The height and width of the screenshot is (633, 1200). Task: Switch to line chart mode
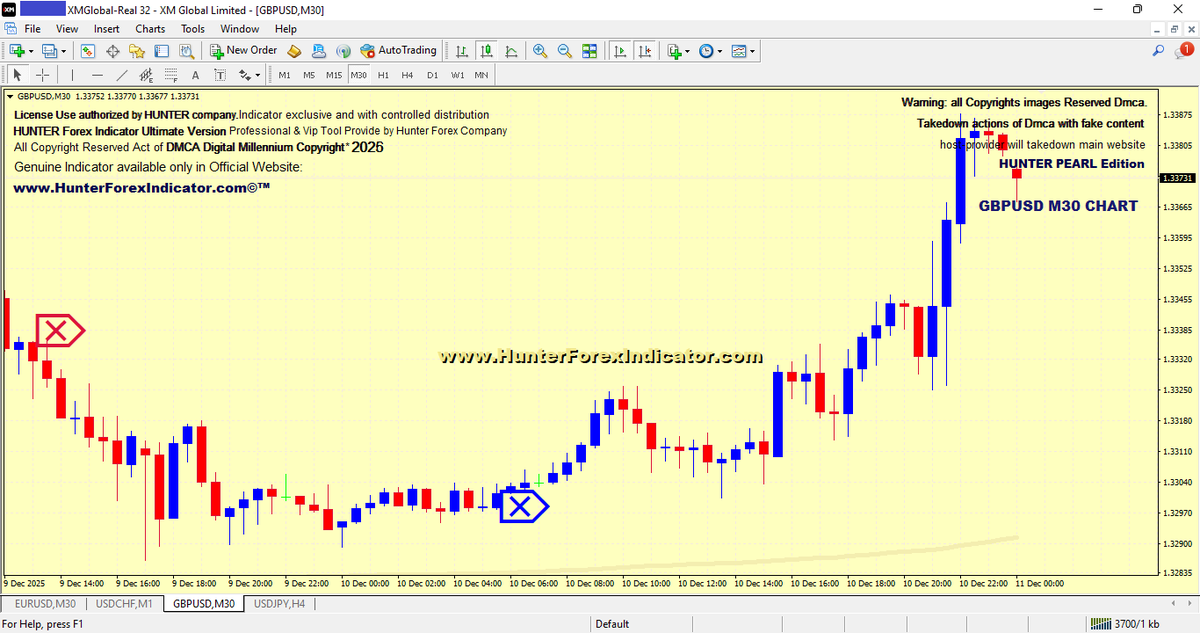pyautogui.click(x=511, y=51)
